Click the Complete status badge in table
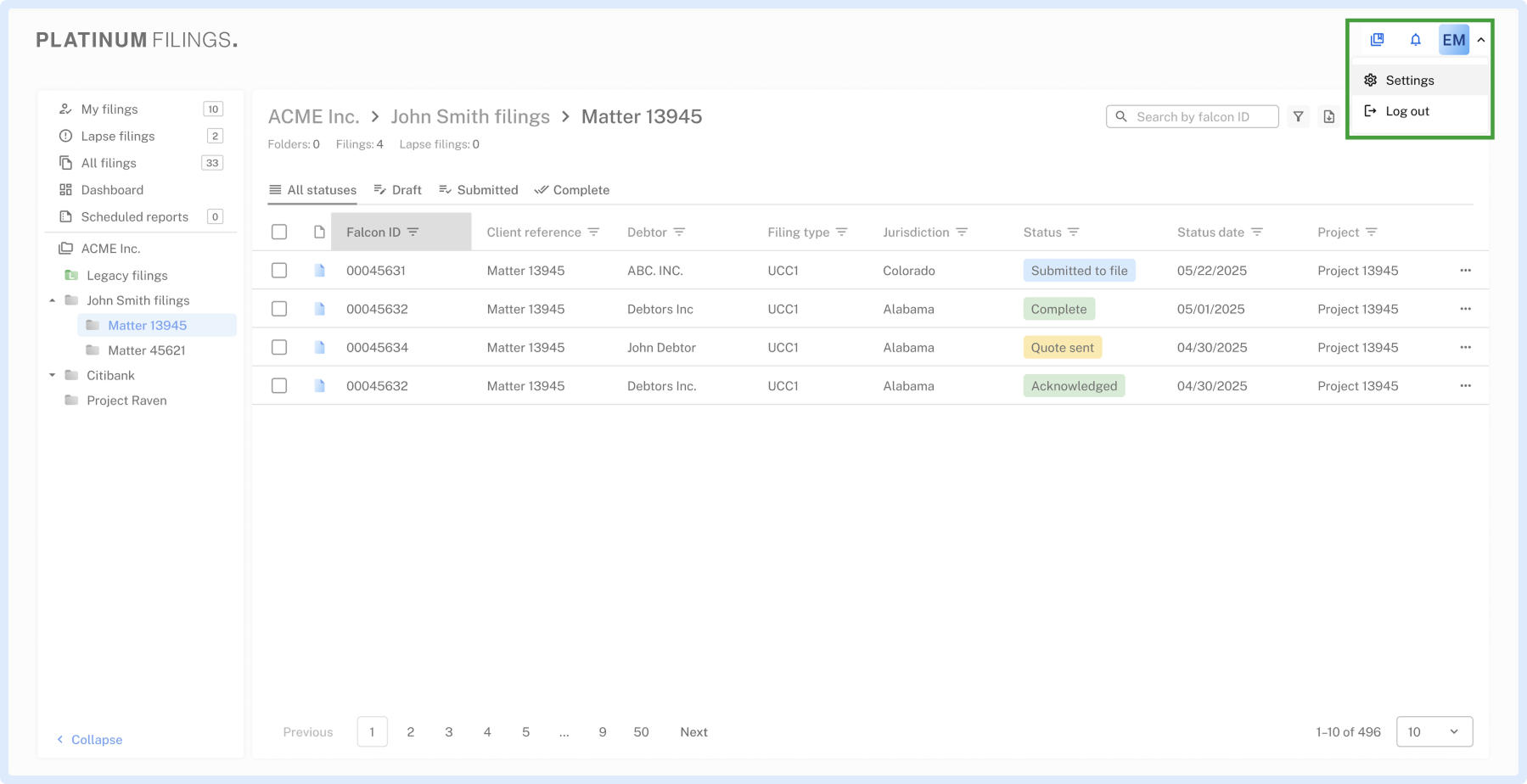 1058,309
